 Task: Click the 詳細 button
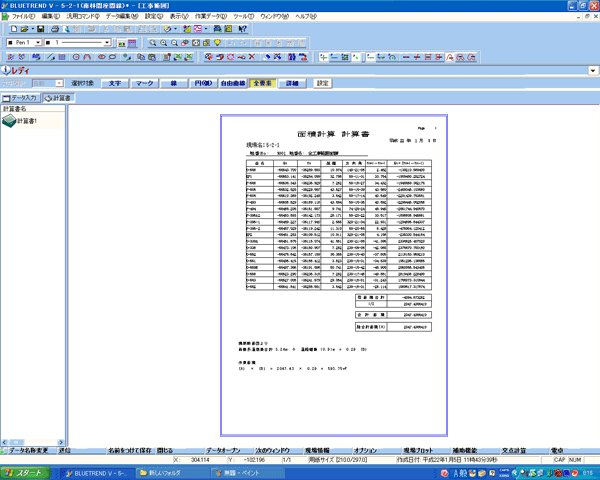click(292, 83)
